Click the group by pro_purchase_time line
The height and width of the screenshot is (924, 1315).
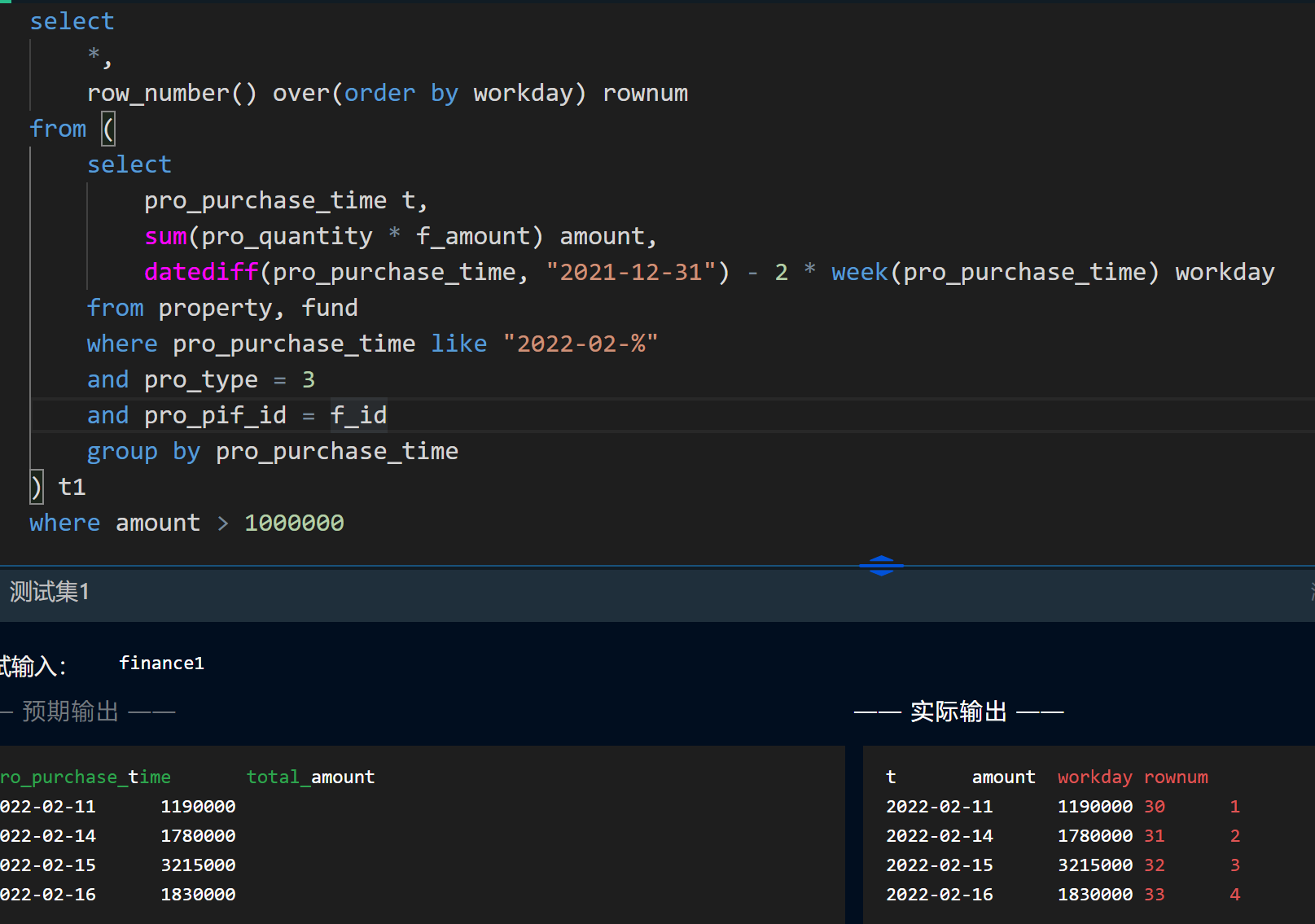272,450
